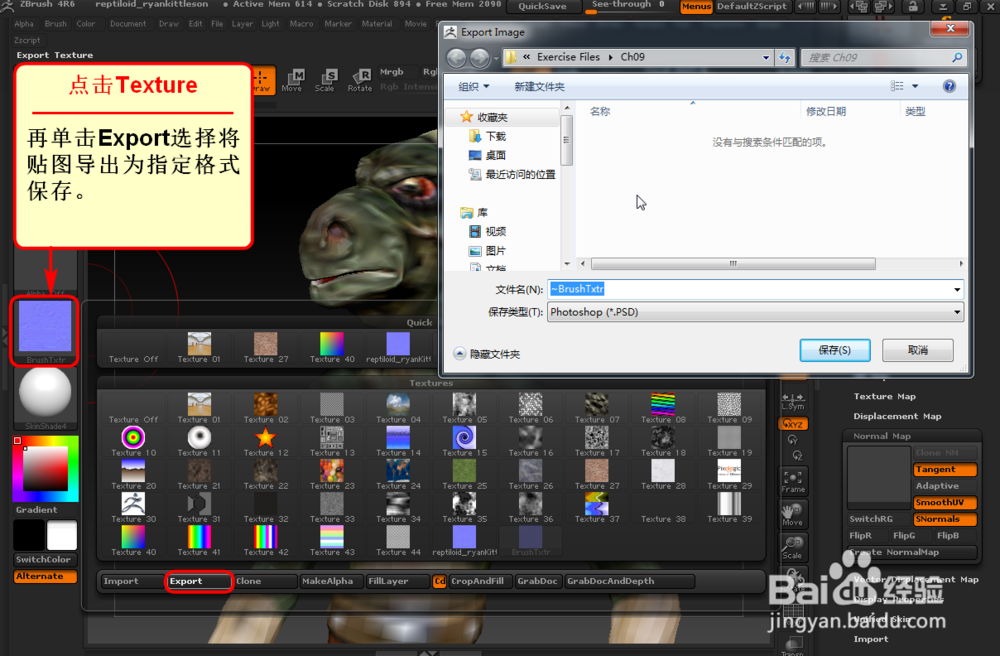
Task: Pick Texture 08 rainbow stripes texture
Action: [663, 409]
